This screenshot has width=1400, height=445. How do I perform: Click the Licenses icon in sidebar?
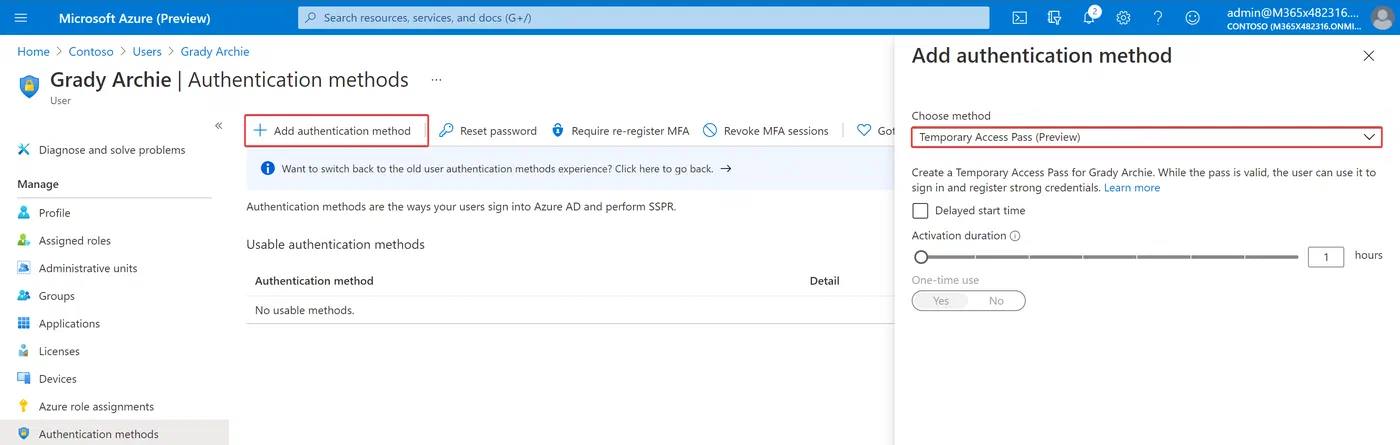[x=24, y=351]
